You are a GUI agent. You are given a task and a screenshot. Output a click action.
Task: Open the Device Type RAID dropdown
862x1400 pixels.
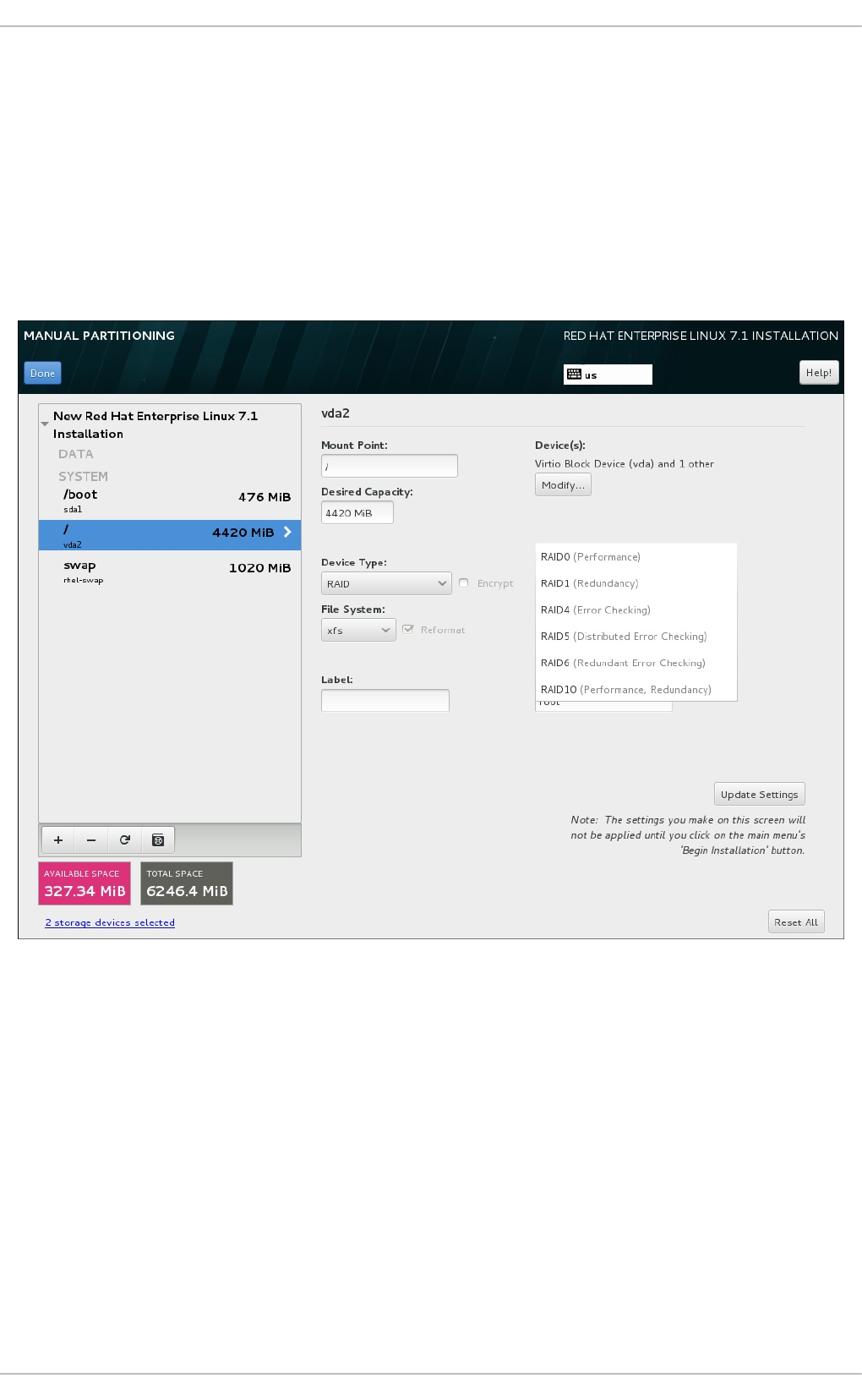coord(386,583)
